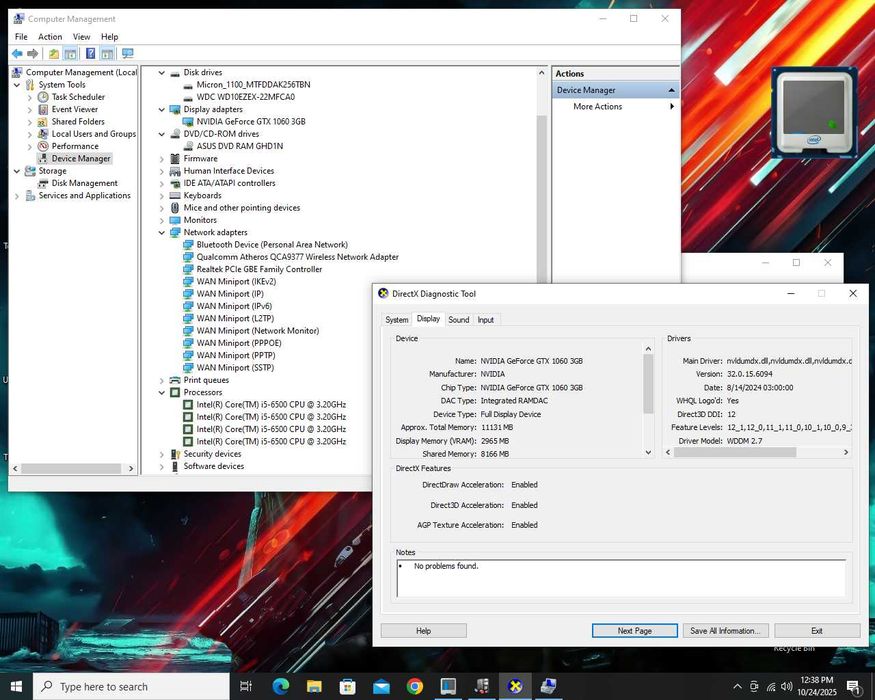Switch to the Input tab in DirectX tool

(485, 319)
